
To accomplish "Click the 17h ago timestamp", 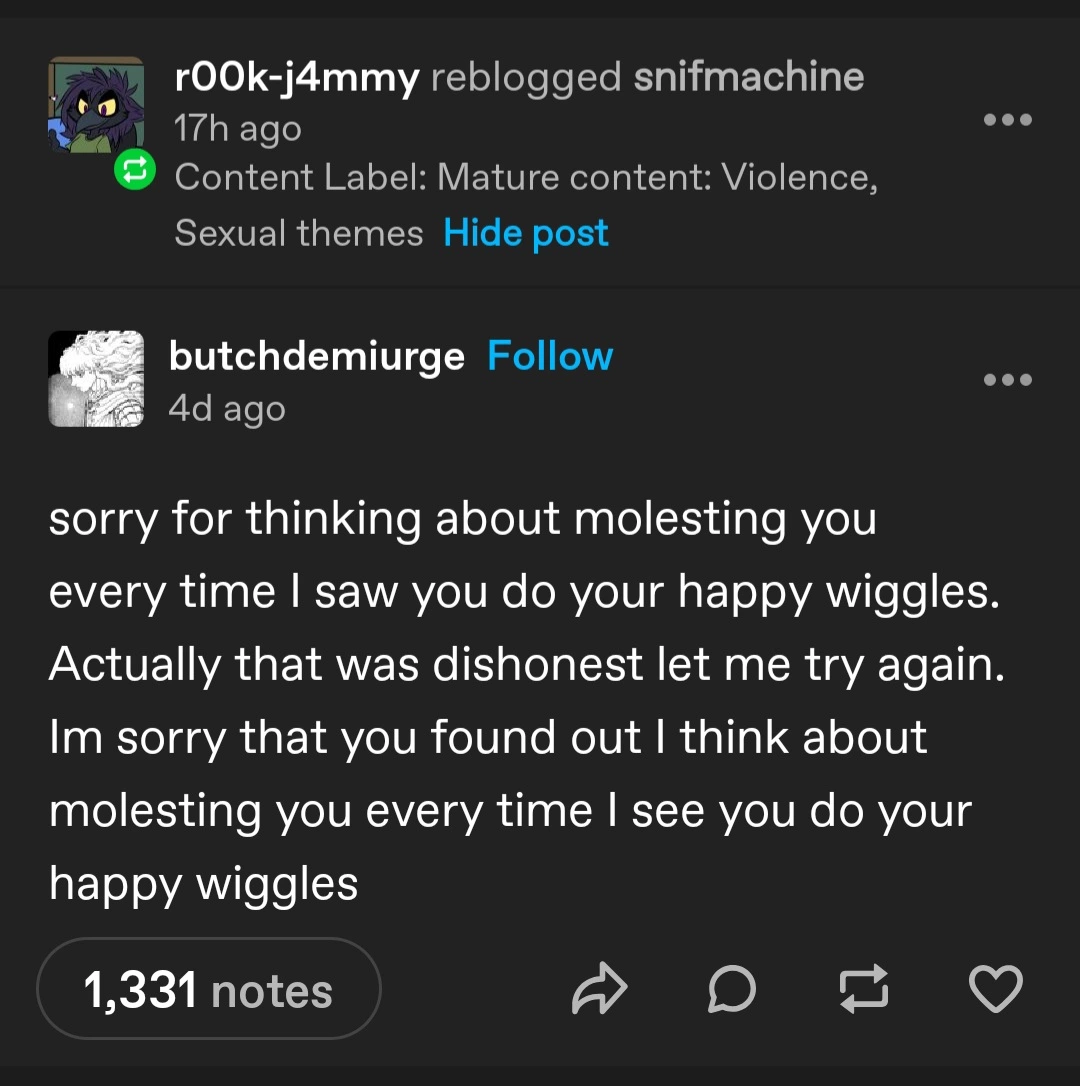I will click(237, 129).
